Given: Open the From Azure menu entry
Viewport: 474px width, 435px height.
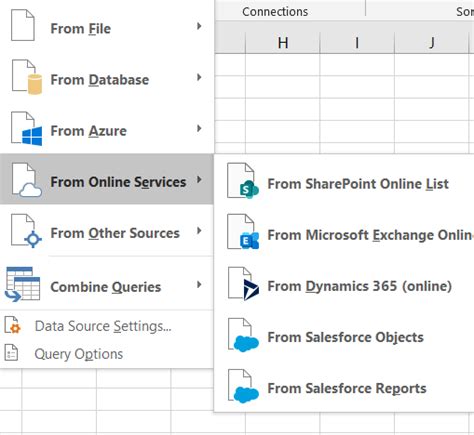Looking at the screenshot, I should click(x=107, y=128).
